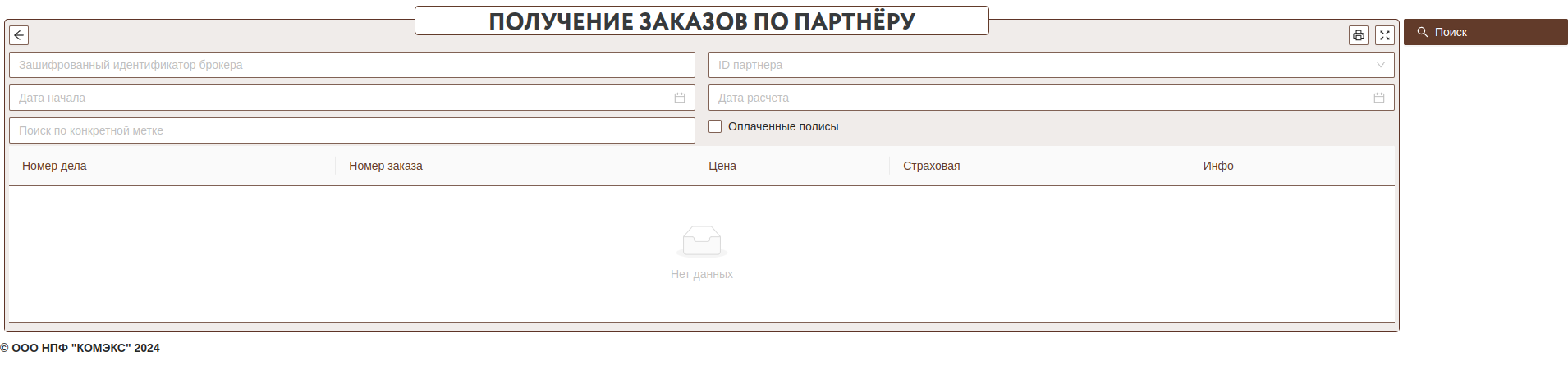Enable the Оплаченные полисы checkbox
Viewport: 1568px width, 379px height.
click(715, 126)
